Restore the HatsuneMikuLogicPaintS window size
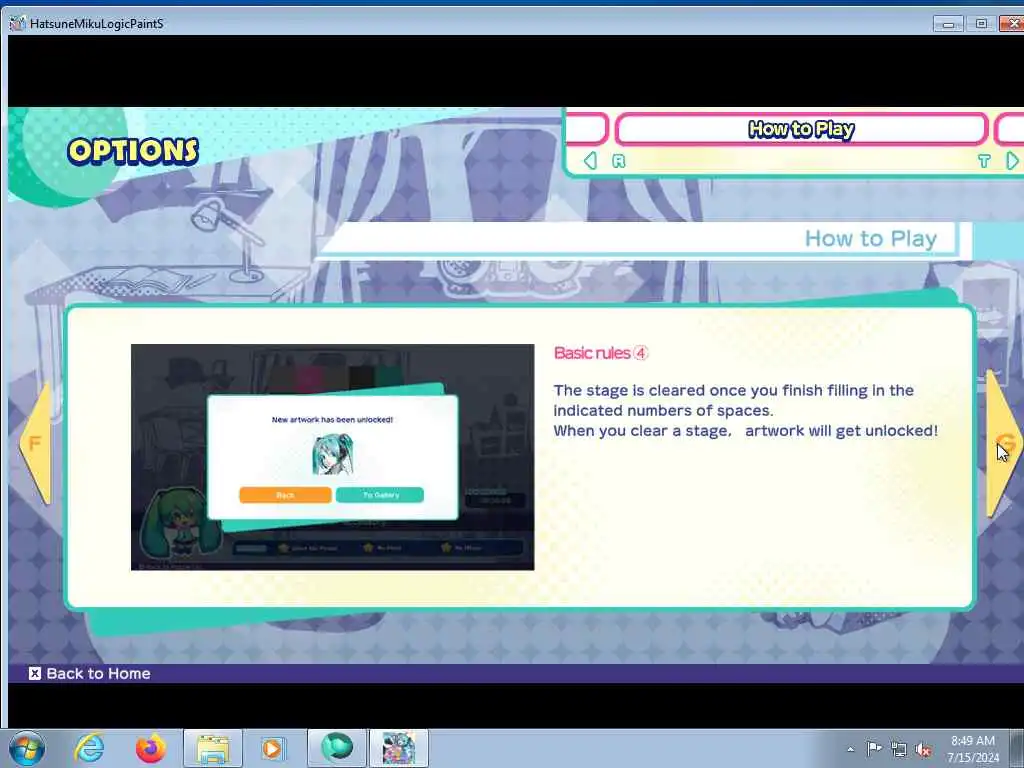 pyautogui.click(x=981, y=24)
